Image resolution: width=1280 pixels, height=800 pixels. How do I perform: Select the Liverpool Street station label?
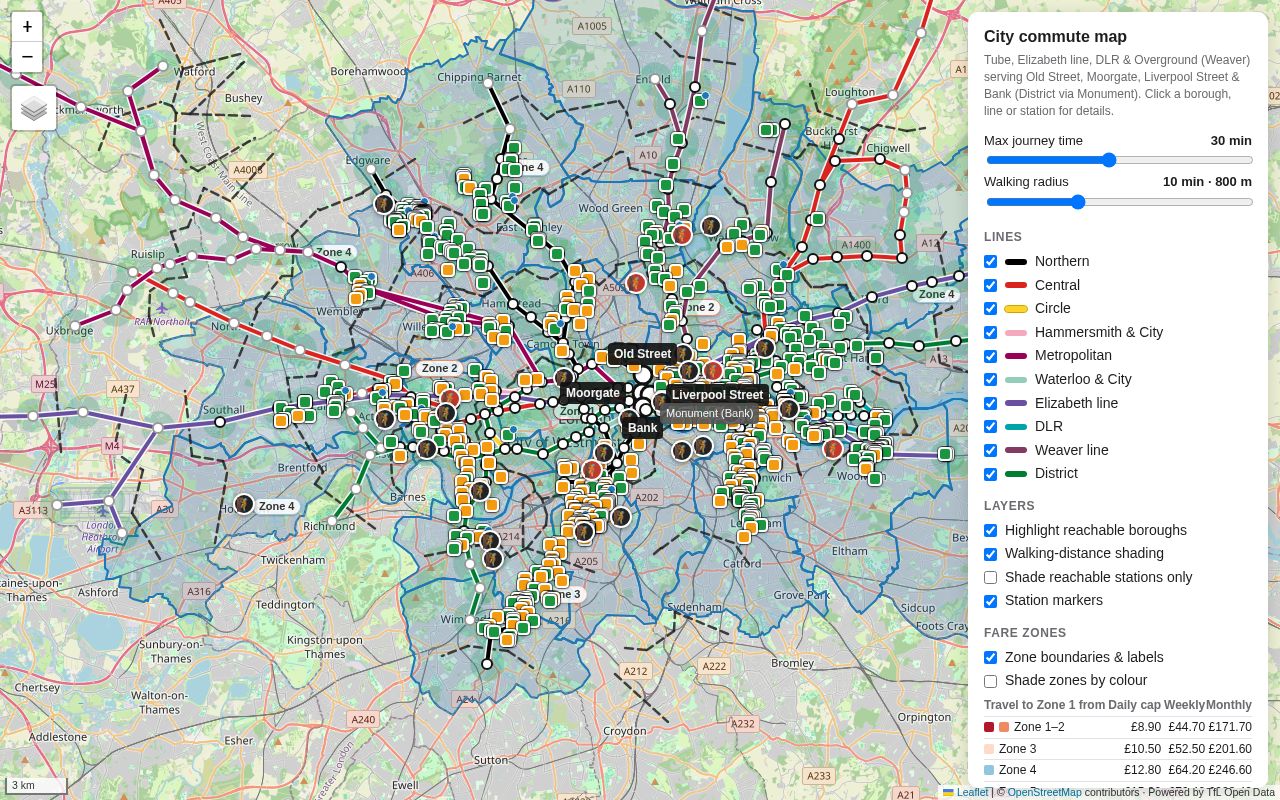pyautogui.click(x=717, y=395)
